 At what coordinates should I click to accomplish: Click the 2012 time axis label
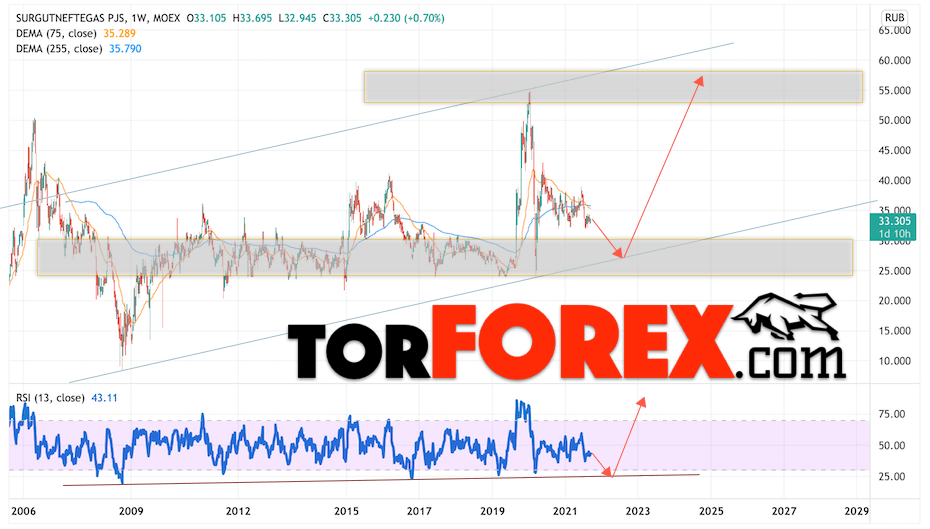tap(238, 511)
